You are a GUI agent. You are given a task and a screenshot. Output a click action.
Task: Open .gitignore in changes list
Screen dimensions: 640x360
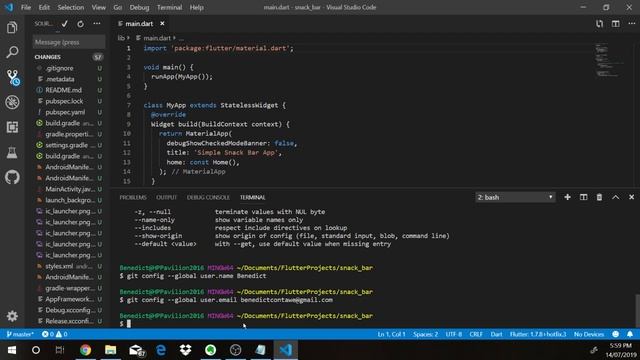coord(68,68)
